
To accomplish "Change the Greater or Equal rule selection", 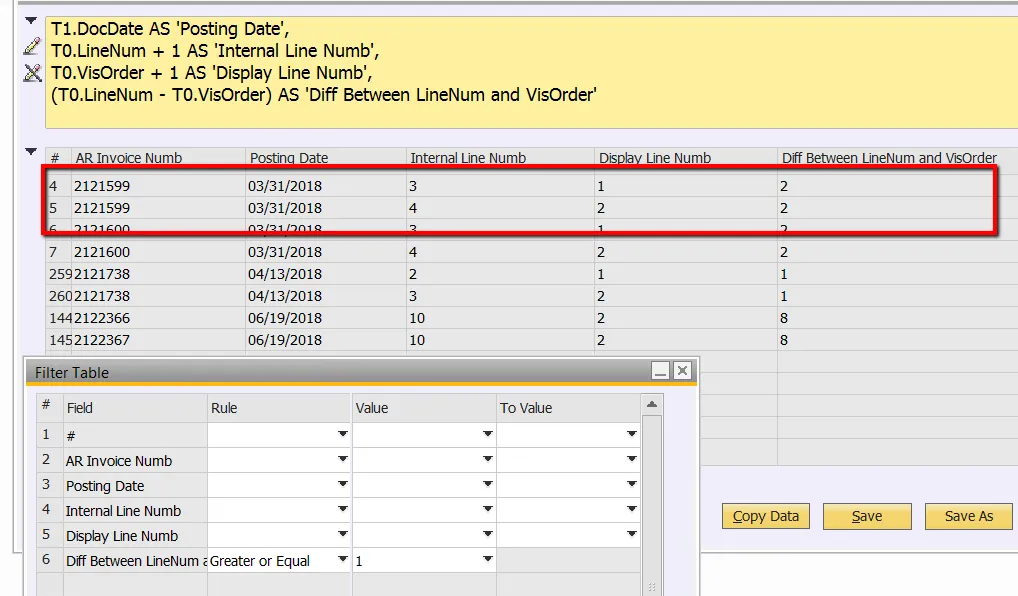I will click(x=340, y=560).
